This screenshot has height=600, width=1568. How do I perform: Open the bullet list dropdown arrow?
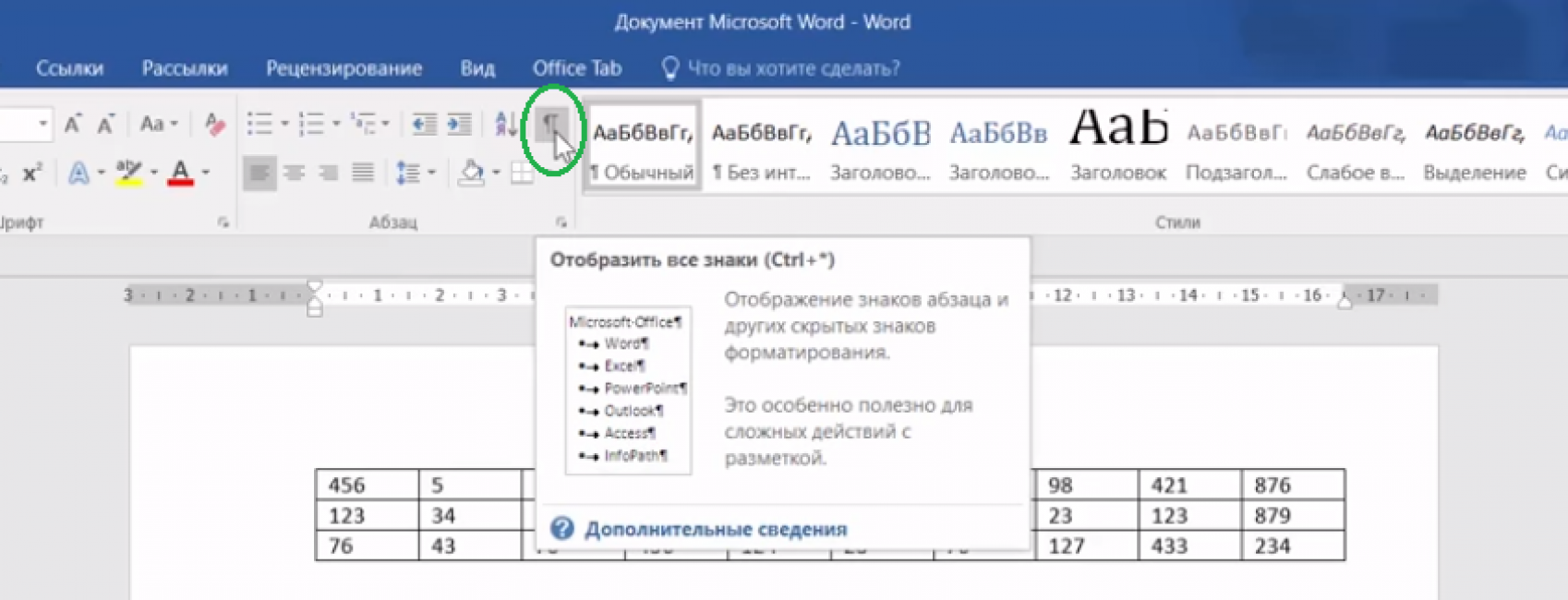point(284,124)
